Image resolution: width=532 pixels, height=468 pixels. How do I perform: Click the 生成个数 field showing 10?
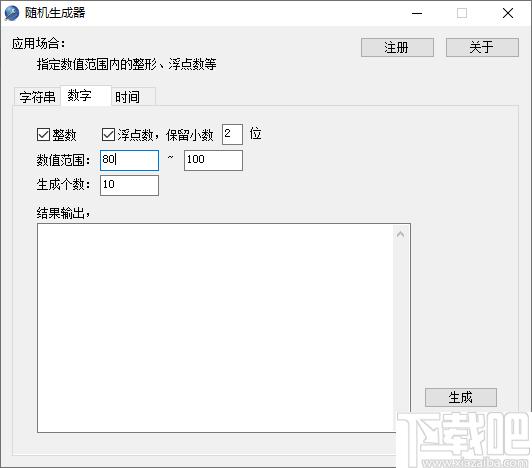tap(129, 185)
